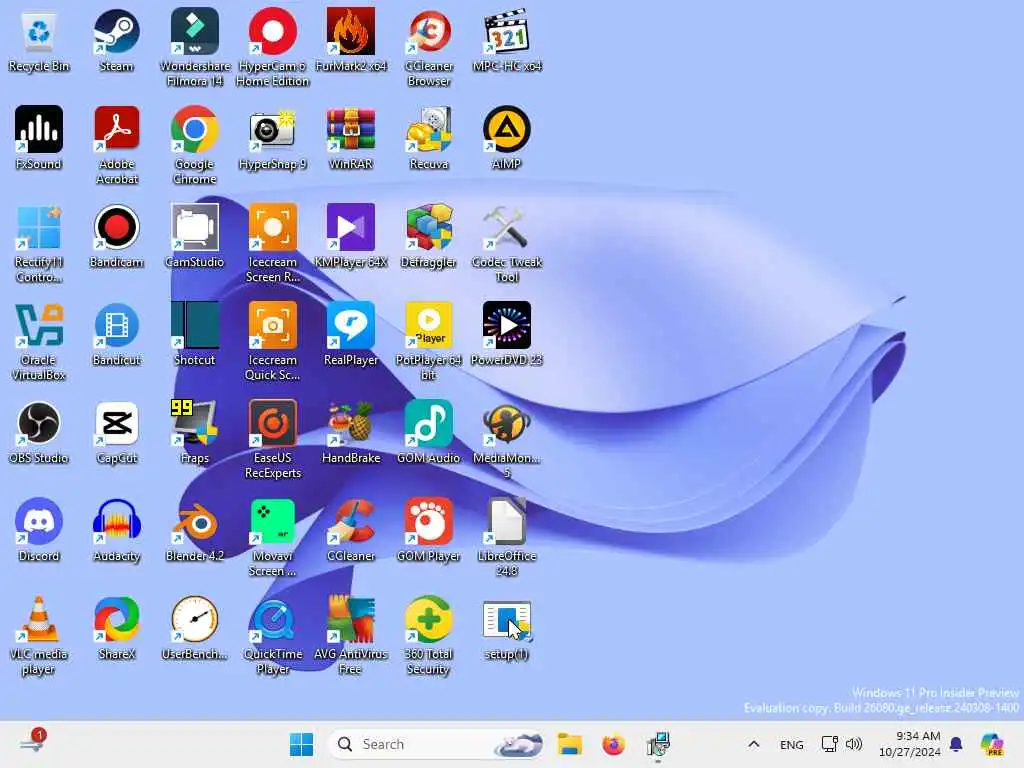Open Discord from the desktop

39,531
